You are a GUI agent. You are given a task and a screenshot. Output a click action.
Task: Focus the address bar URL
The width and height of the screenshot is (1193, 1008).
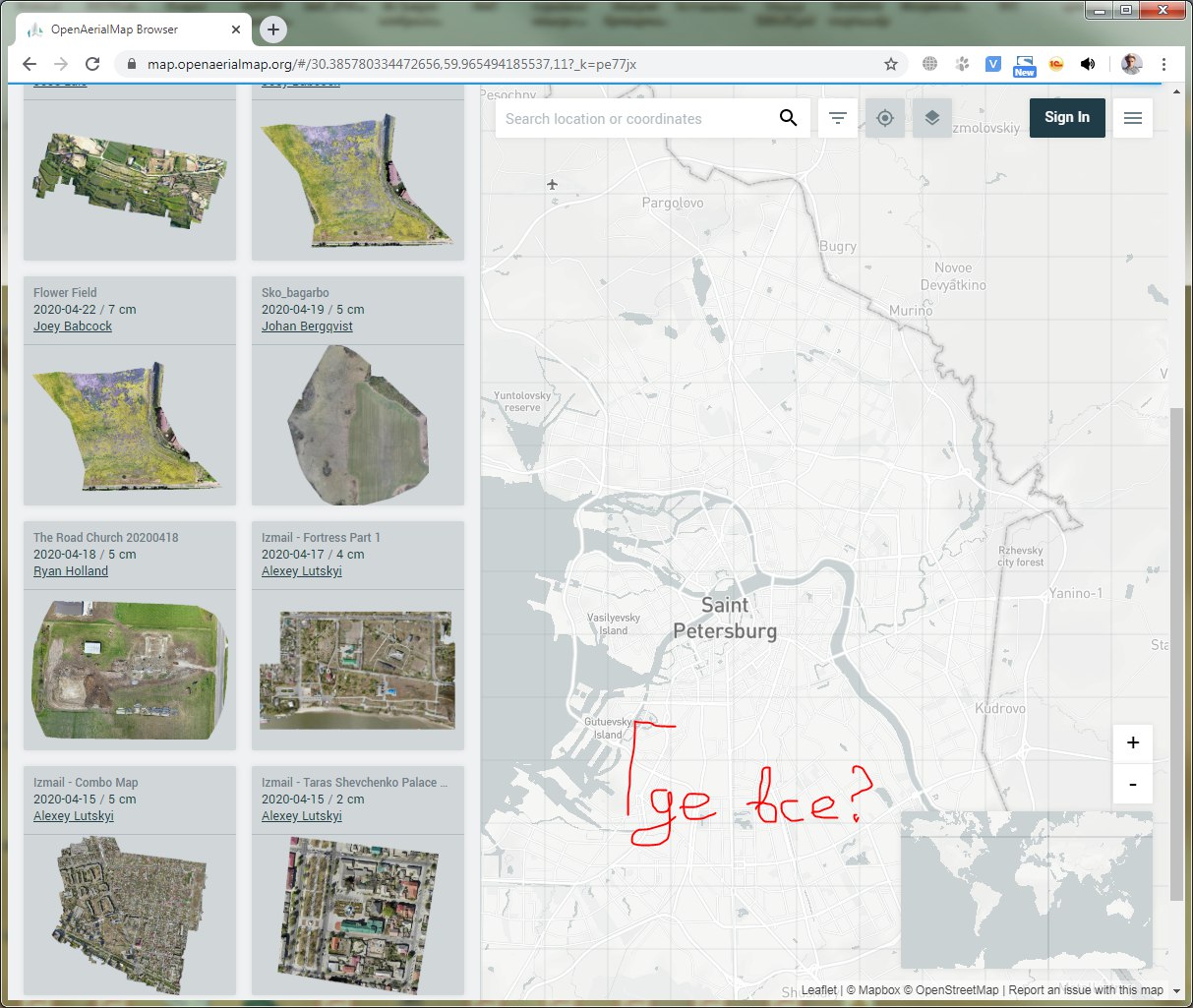click(x=391, y=64)
